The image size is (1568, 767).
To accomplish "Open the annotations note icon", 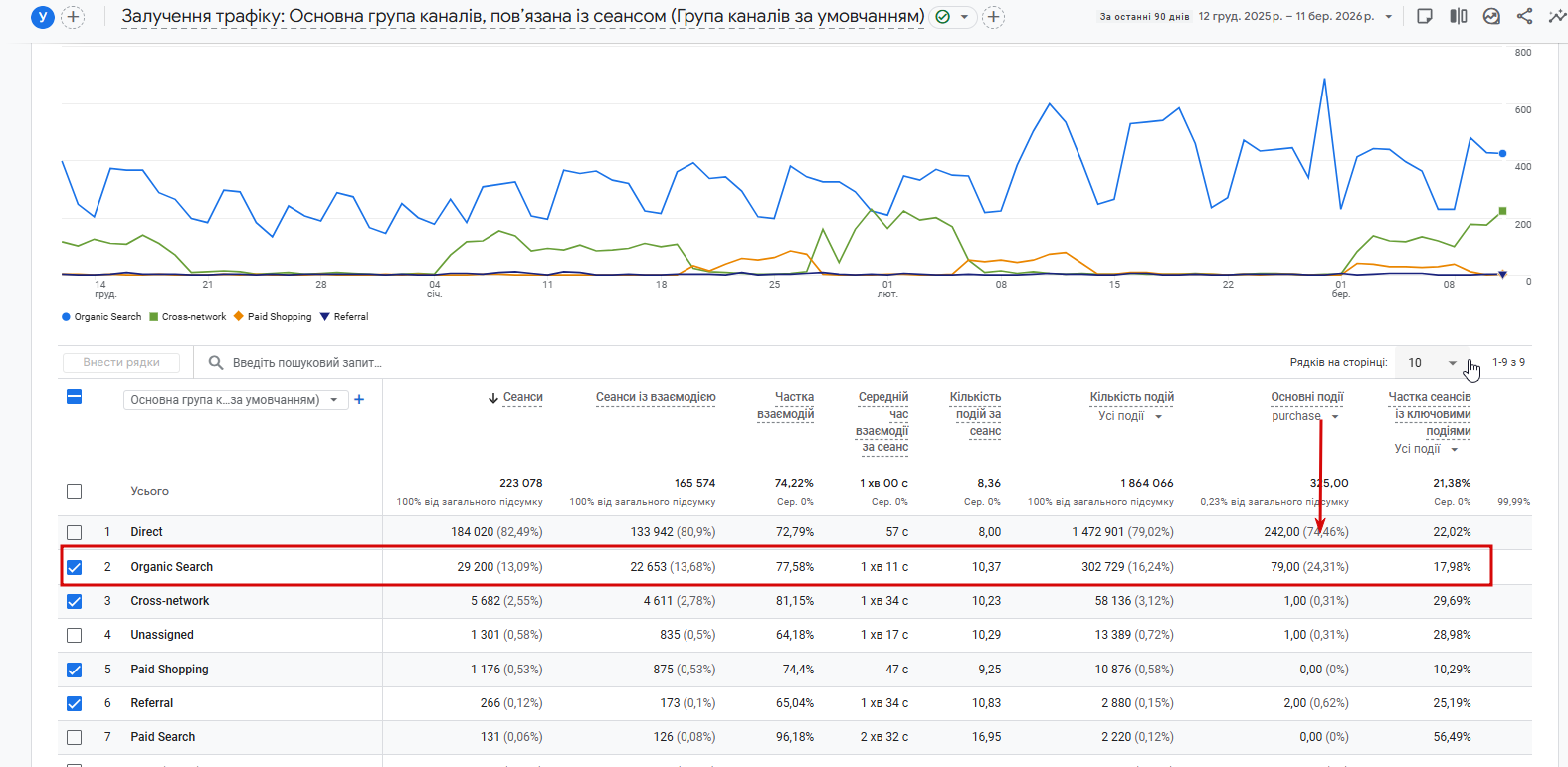I will click(1425, 17).
